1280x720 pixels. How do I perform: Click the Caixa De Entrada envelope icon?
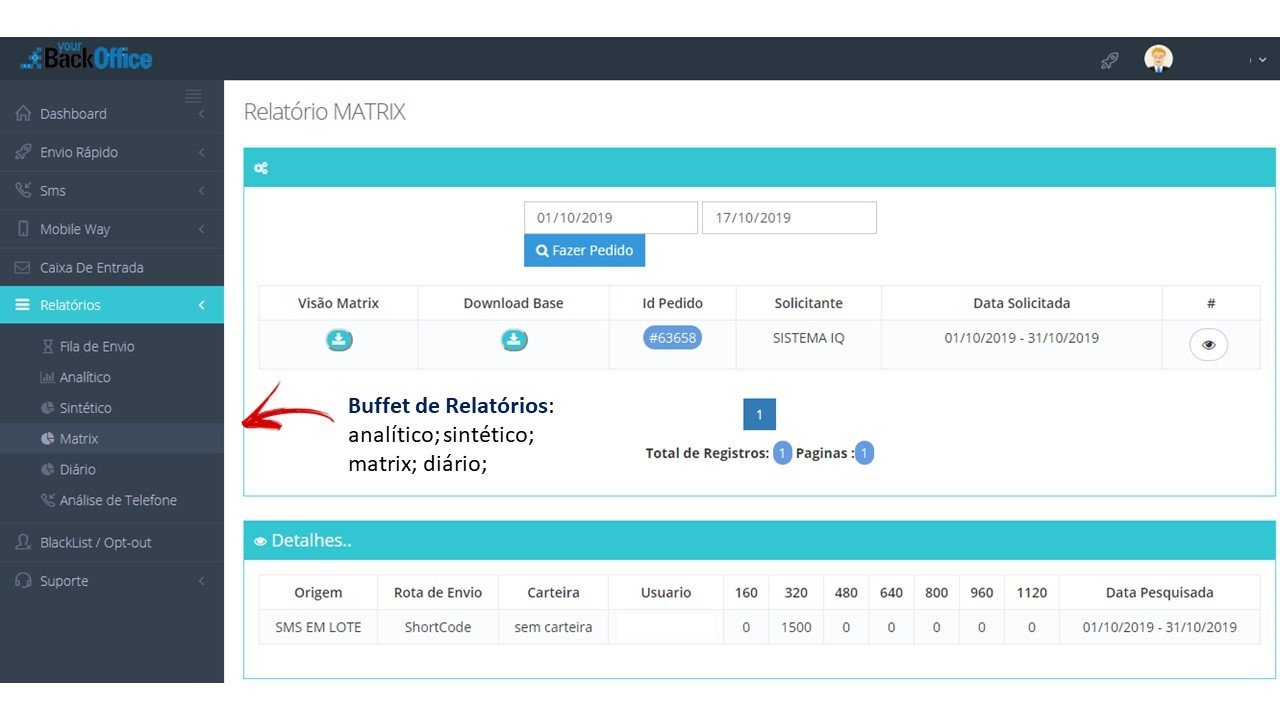pyautogui.click(x=23, y=268)
